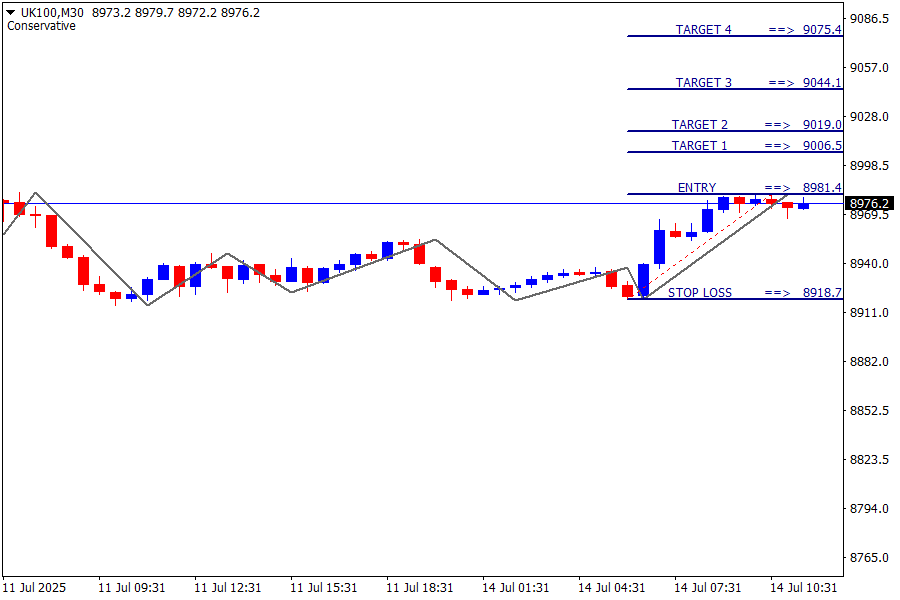The height and width of the screenshot is (600, 900).
Task: Click the 11 Jul 09:31 time label
Action: (131, 588)
